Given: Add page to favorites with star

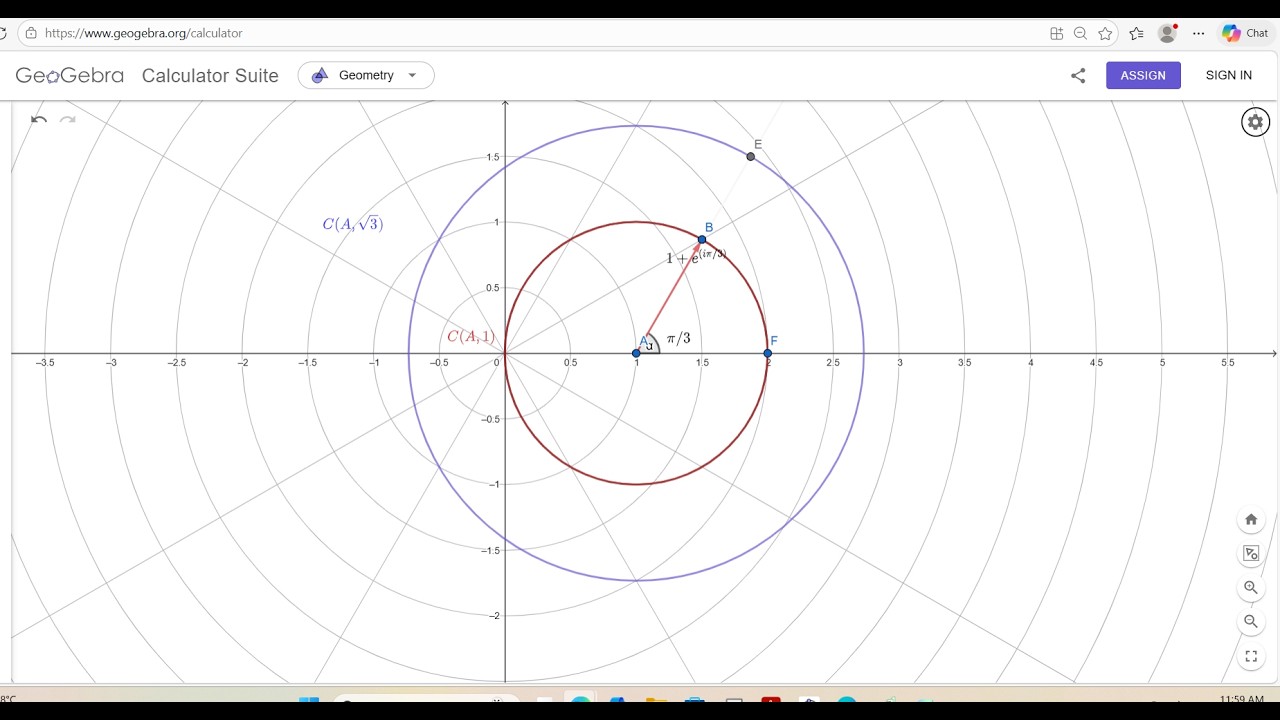Looking at the screenshot, I should 1105,33.
